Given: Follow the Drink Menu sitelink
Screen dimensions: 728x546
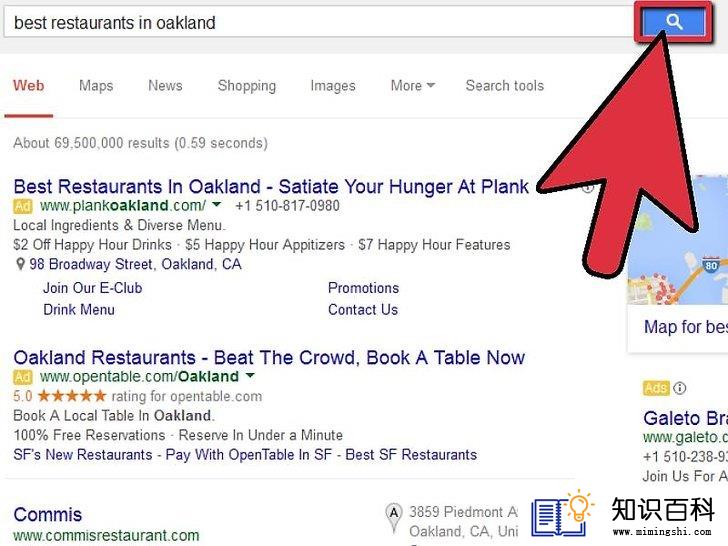Looking at the screenshot, I should pyautogui.click(x=79, y=310).
